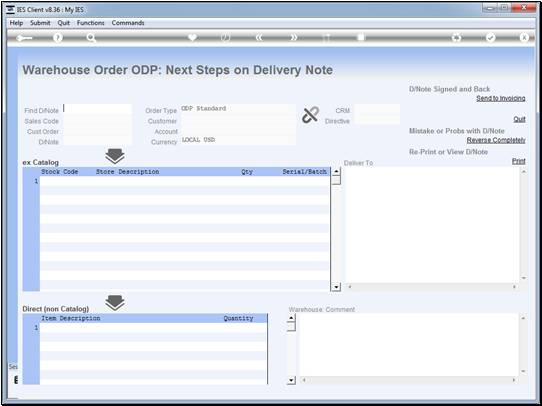Open the Commands menu
Screen dimensions: 542x406
point(128,23)
